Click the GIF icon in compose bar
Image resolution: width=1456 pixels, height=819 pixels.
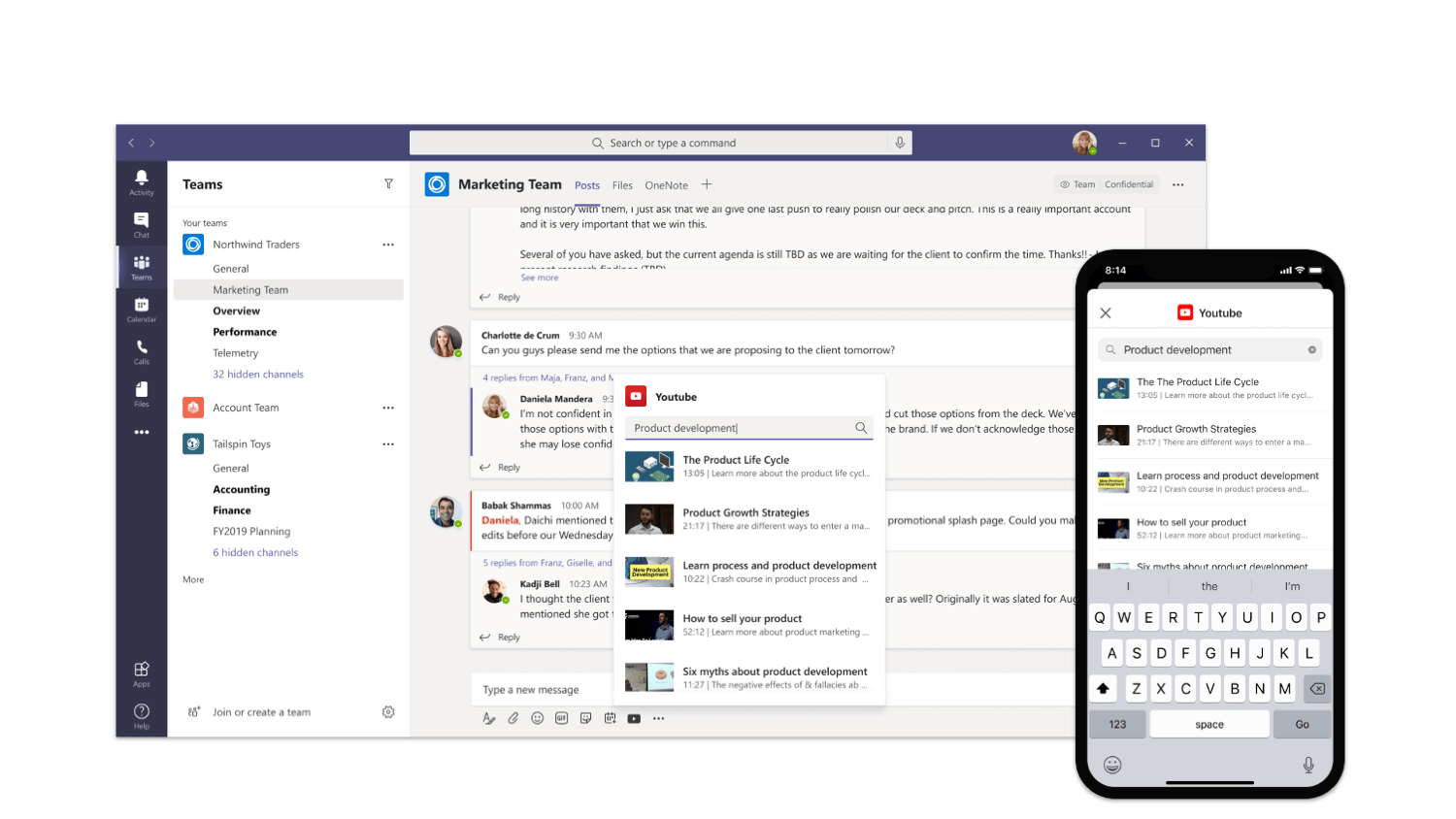(561, 718)
